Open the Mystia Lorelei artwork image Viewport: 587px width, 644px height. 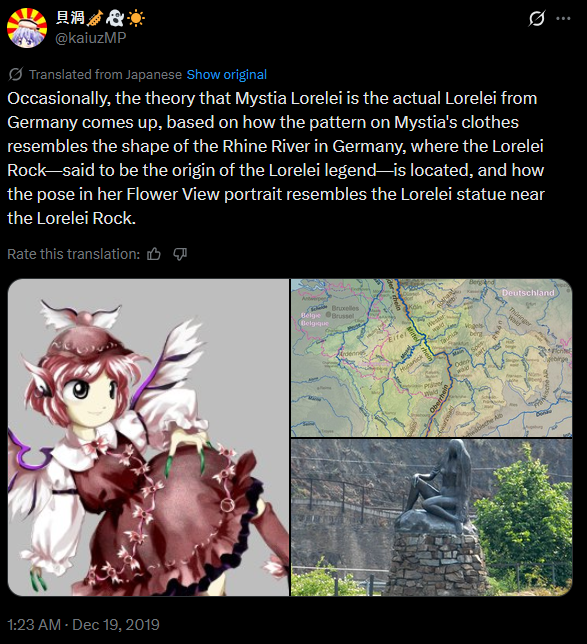[148, 437]
